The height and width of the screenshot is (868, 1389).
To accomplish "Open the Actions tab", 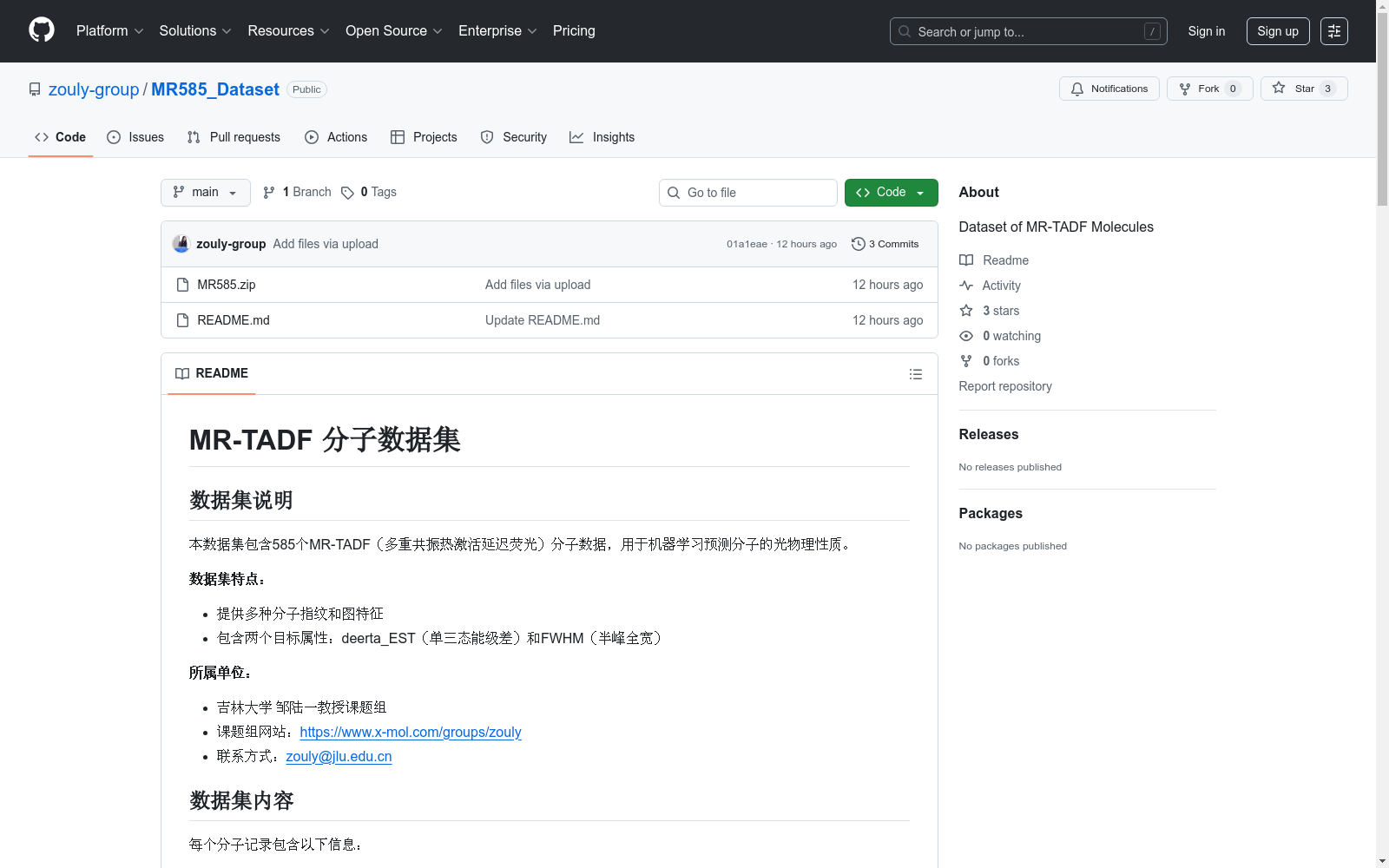I will click(336, 137).
